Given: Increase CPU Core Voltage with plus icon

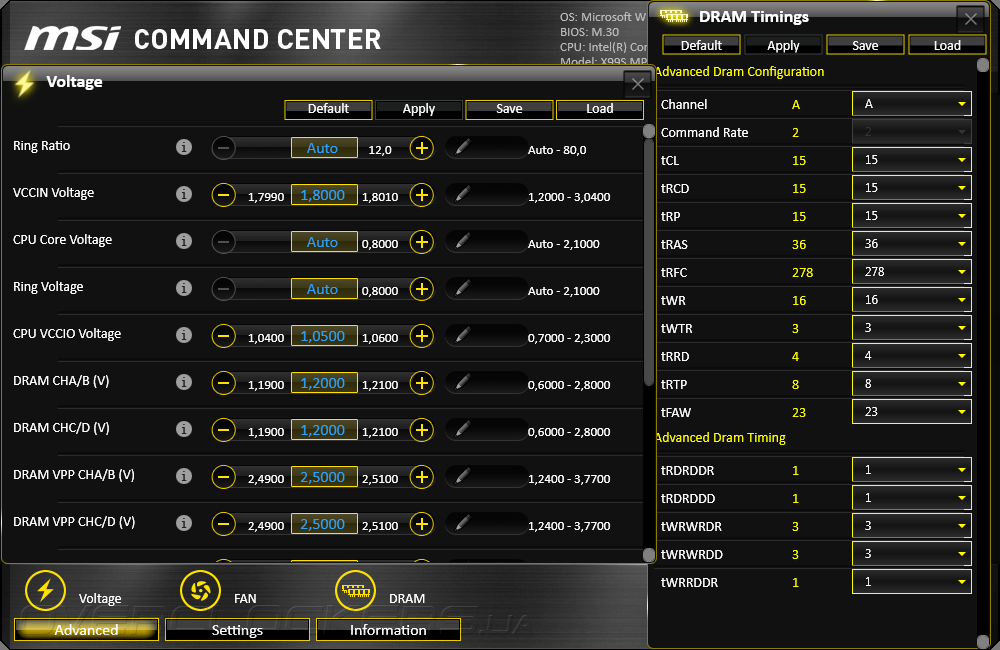Looking at the screenshot, I should [x=421, y=242].
